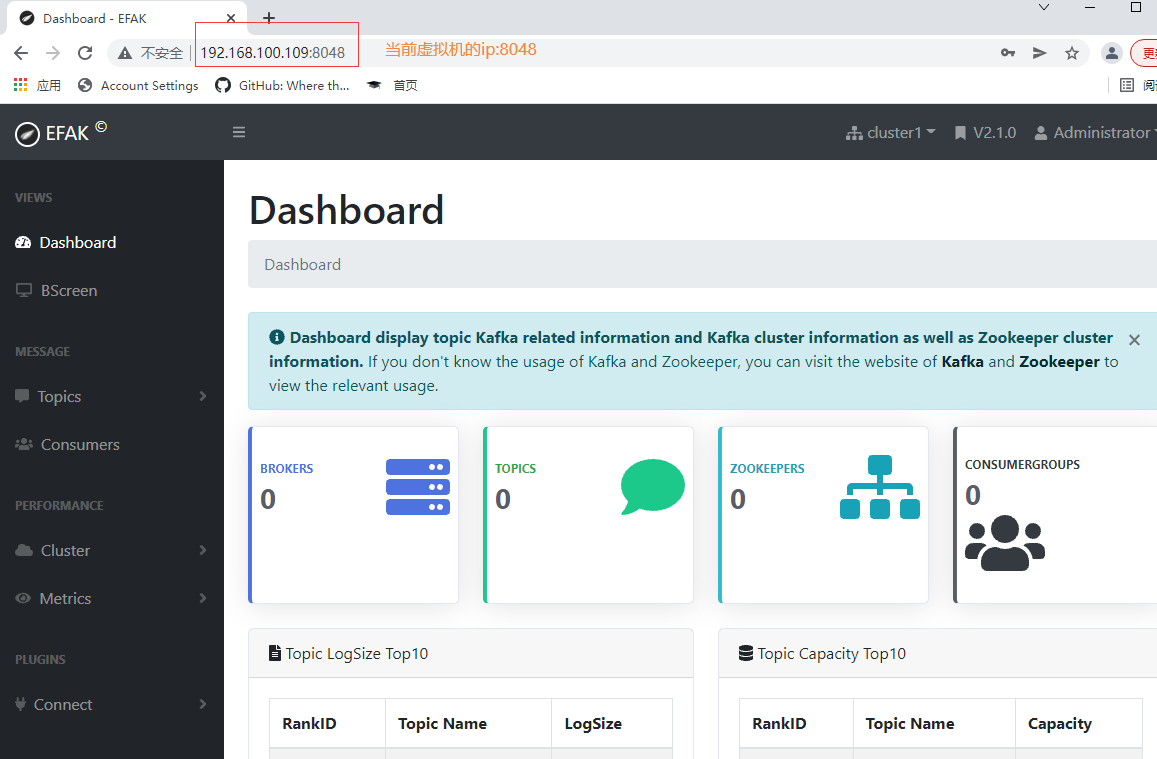Open the 首页 bookmark
Image resolution: width=1157 pixels, height=759 pixels.
tap(393, 86)
